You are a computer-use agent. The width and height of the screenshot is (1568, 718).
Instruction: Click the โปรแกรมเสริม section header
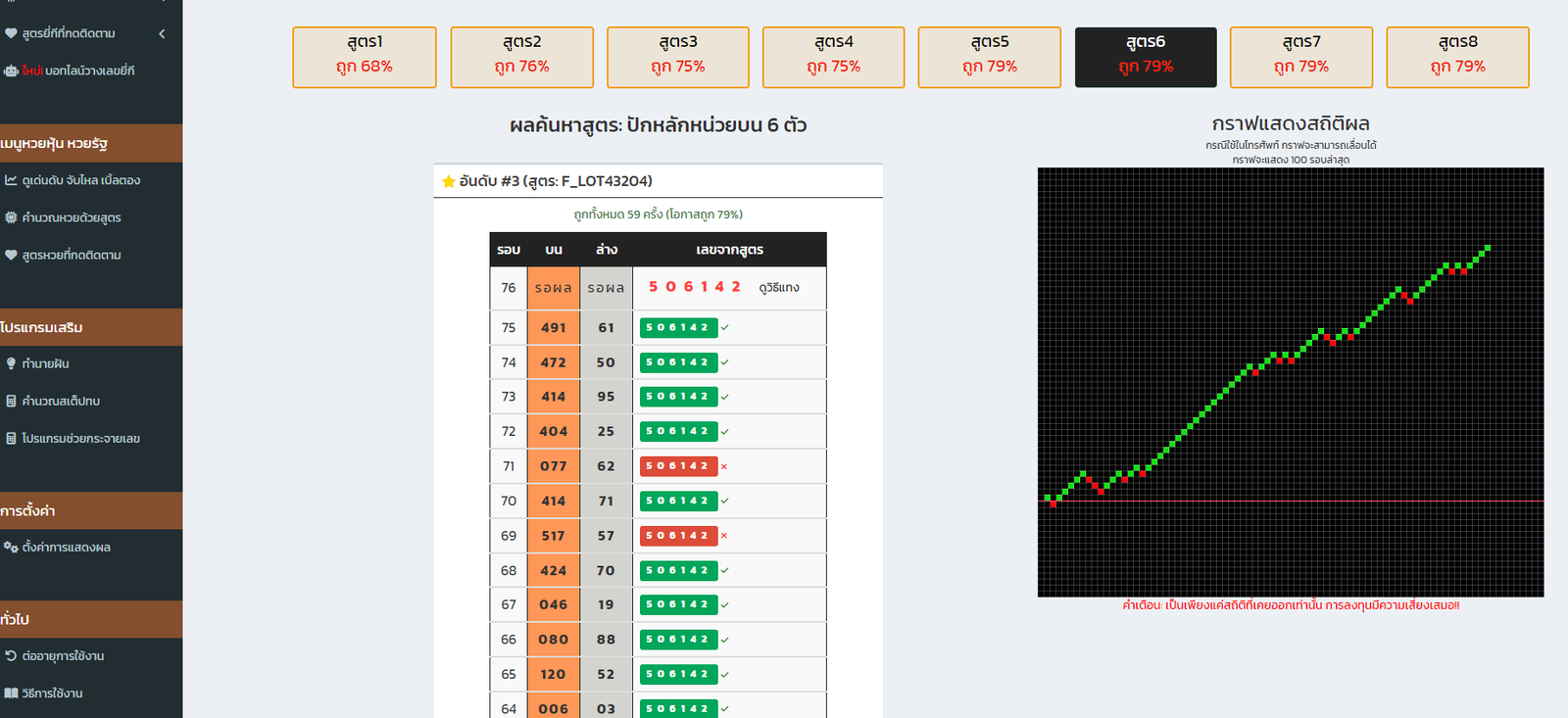[x=91, y=327]
